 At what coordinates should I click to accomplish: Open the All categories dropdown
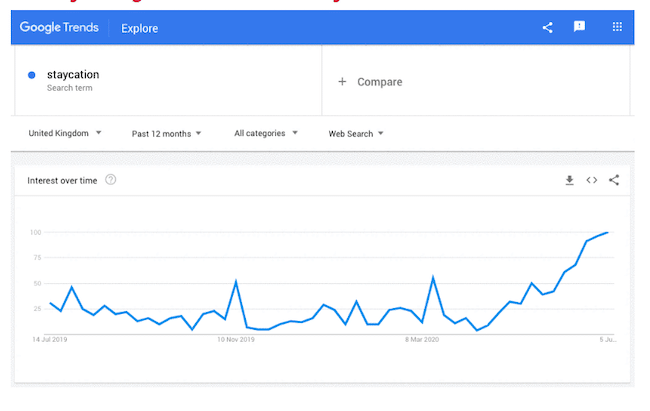[265, 133]
